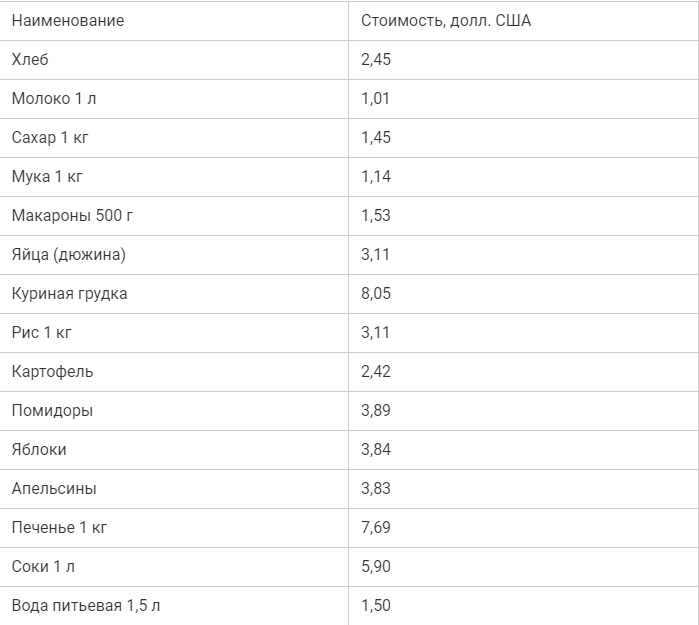Click the 'Макароны 500 г' cell

174,216
